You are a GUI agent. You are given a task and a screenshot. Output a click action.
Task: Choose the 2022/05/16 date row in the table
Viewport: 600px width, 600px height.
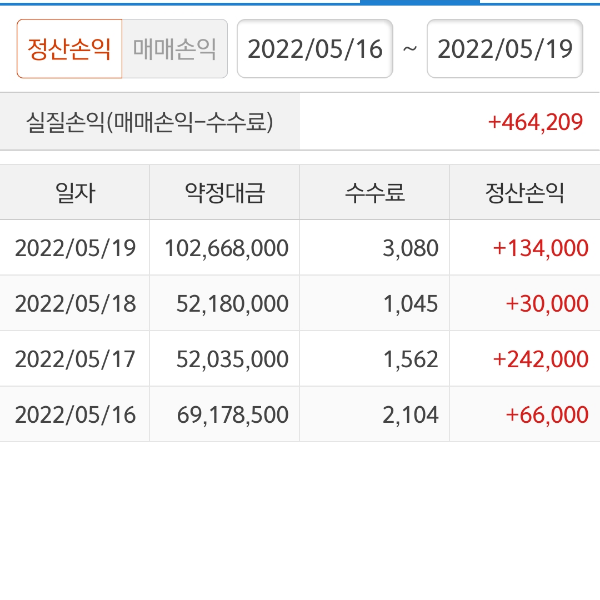coord(75,414)
